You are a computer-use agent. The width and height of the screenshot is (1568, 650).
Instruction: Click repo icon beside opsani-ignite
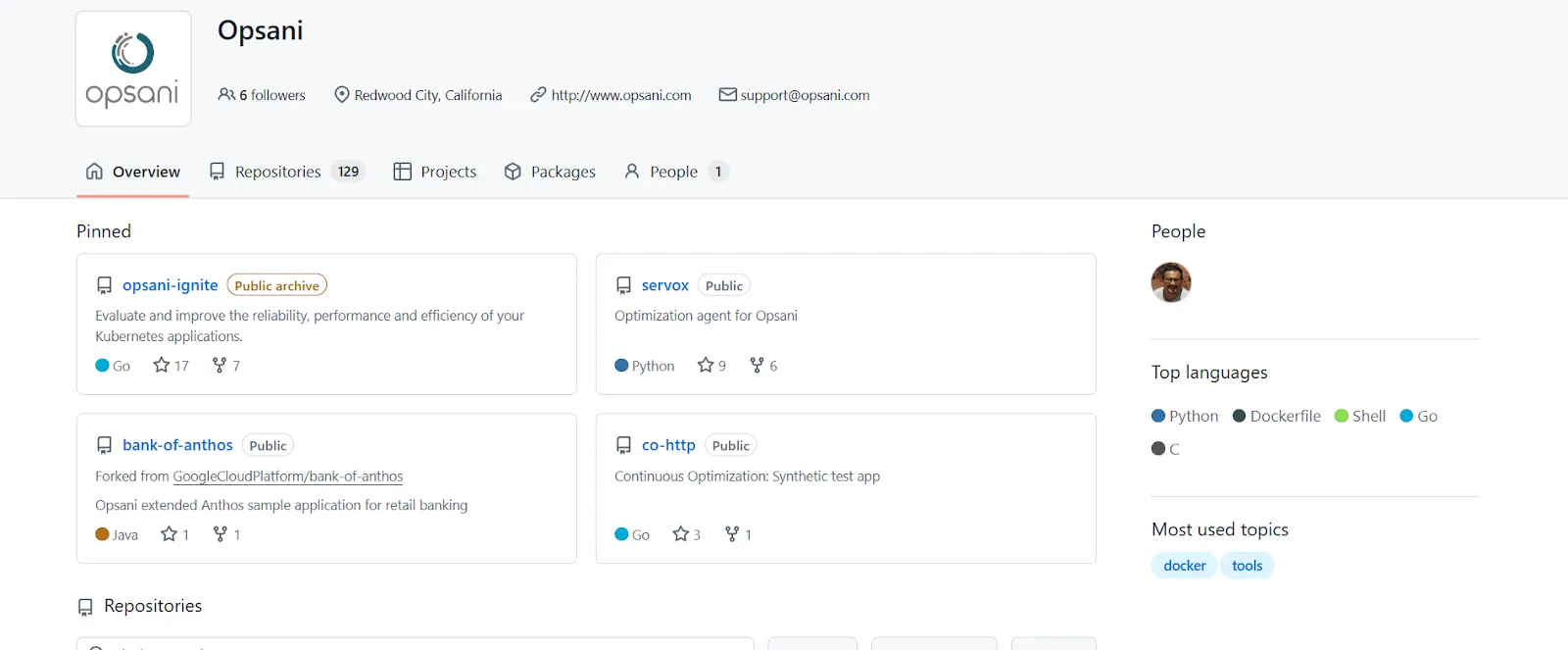(x=104, y=285)
